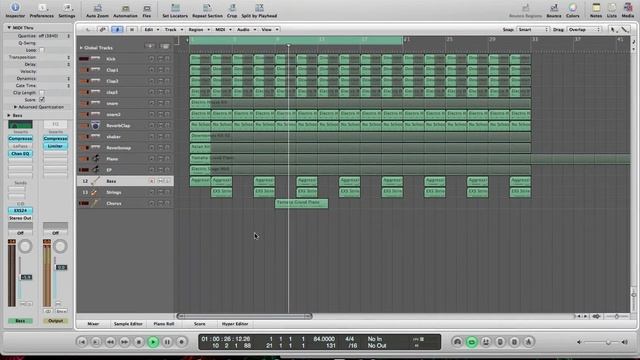
Task: Switch to the Score tab
Action: click(x=200, y=324)
